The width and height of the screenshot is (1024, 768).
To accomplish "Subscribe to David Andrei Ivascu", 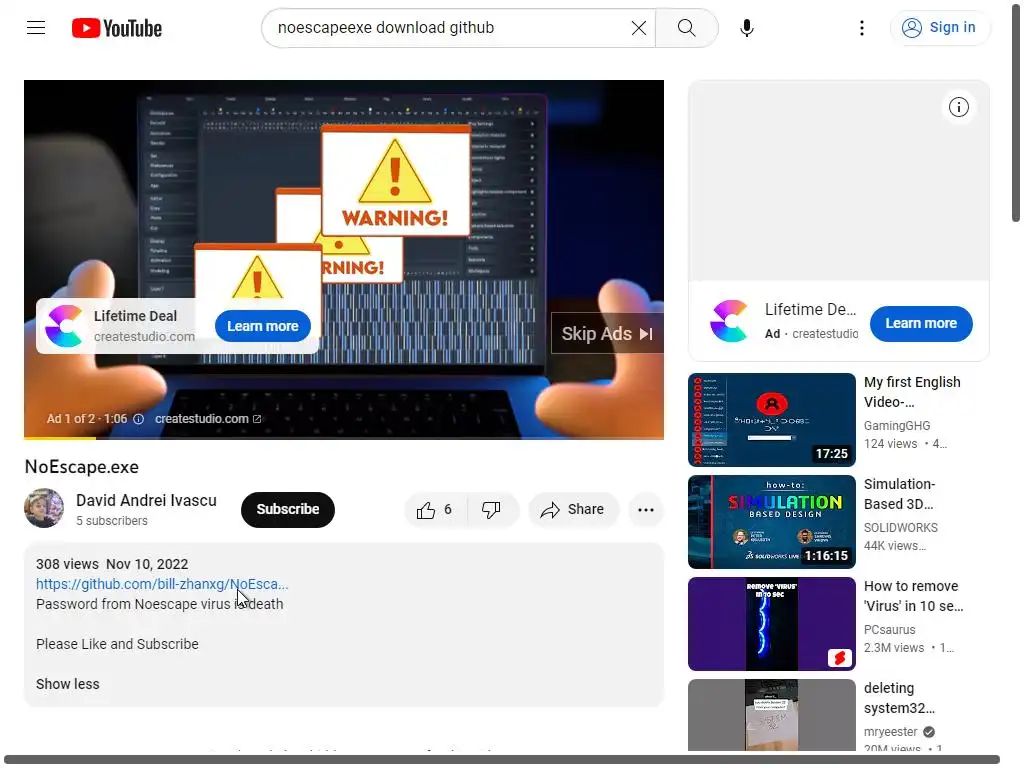I will pos(287,509).
